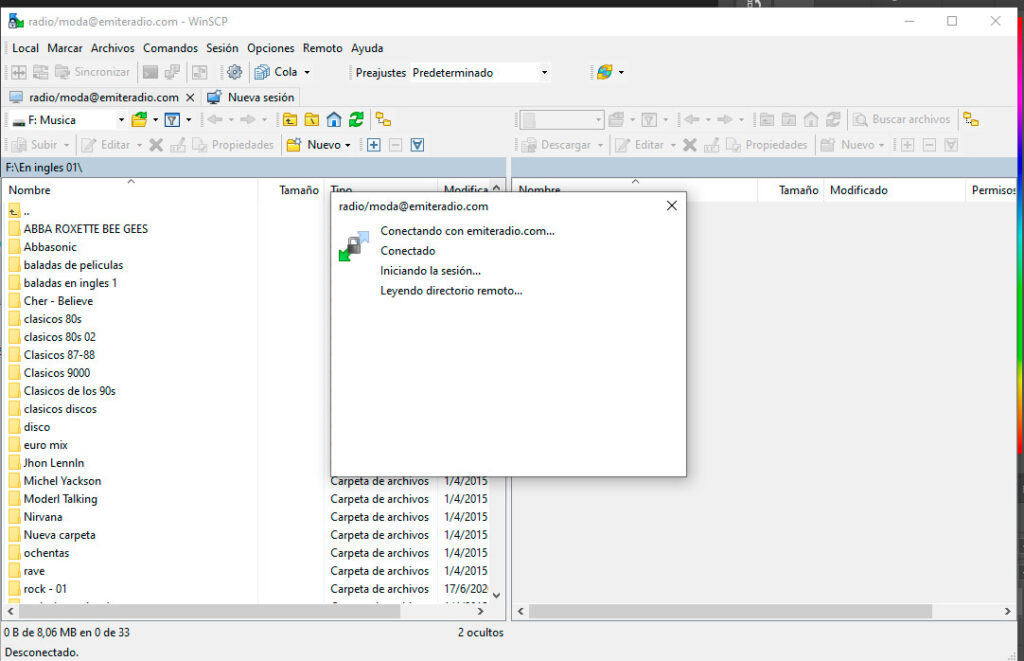Viewport: 1024px width, 661px height.
Task: Open the Remoto menu
Action: coord(323,48)
